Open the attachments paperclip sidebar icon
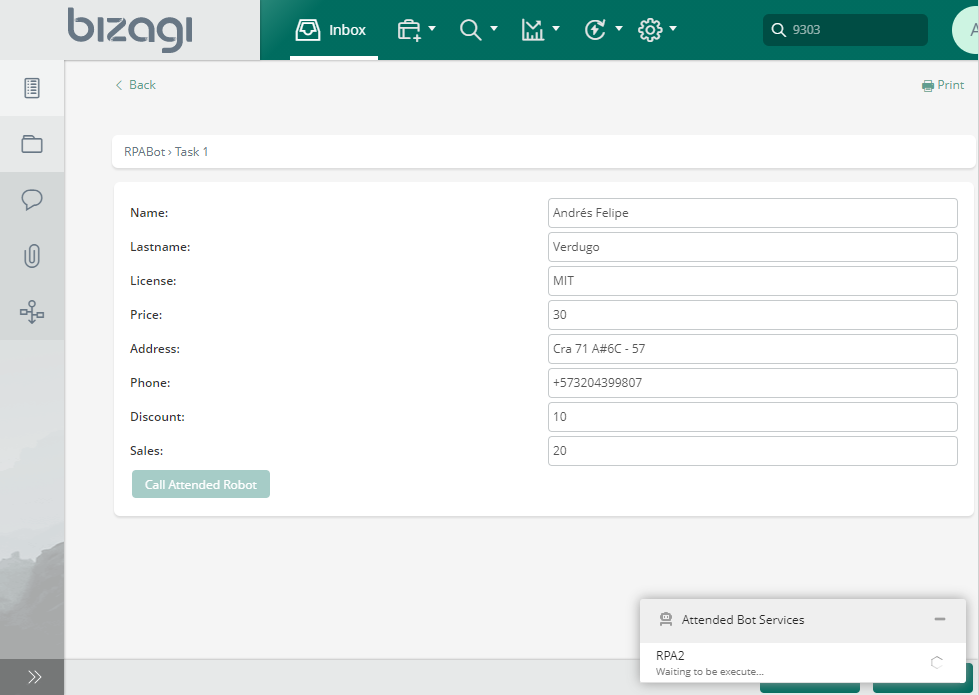Screen dimensions: 979x695 coord(32,256)
